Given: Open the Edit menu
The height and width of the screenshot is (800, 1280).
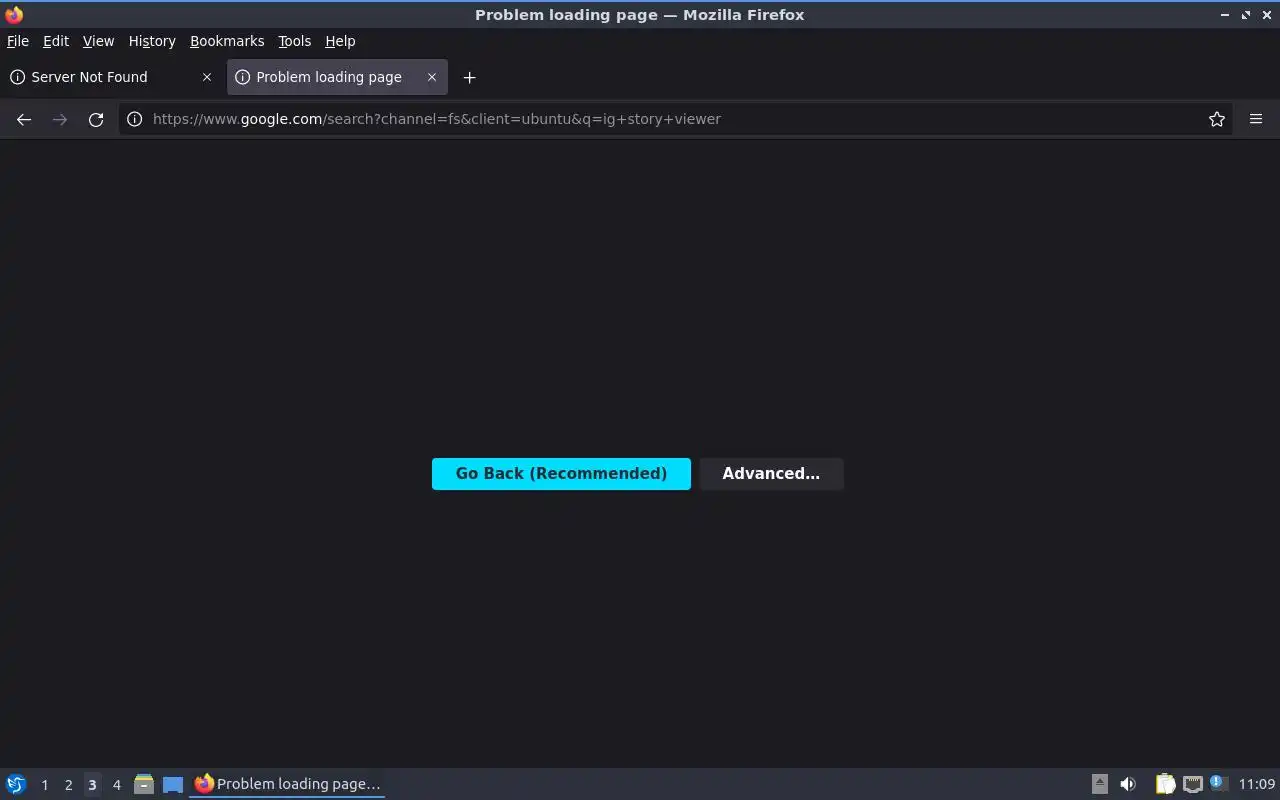Looking at the screenshot, I should 56,41.
